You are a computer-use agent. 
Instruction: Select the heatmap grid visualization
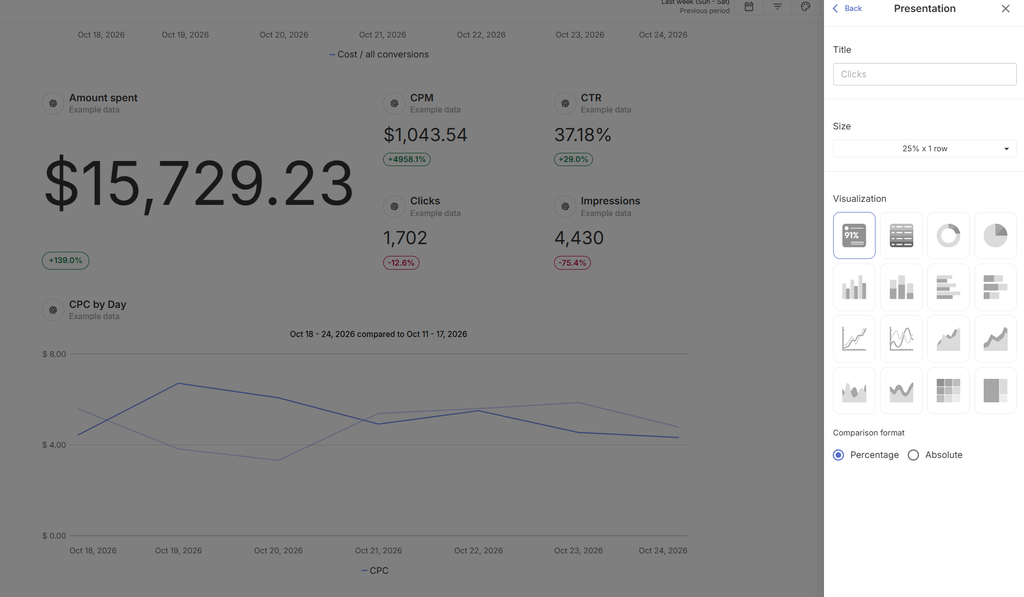948,391
